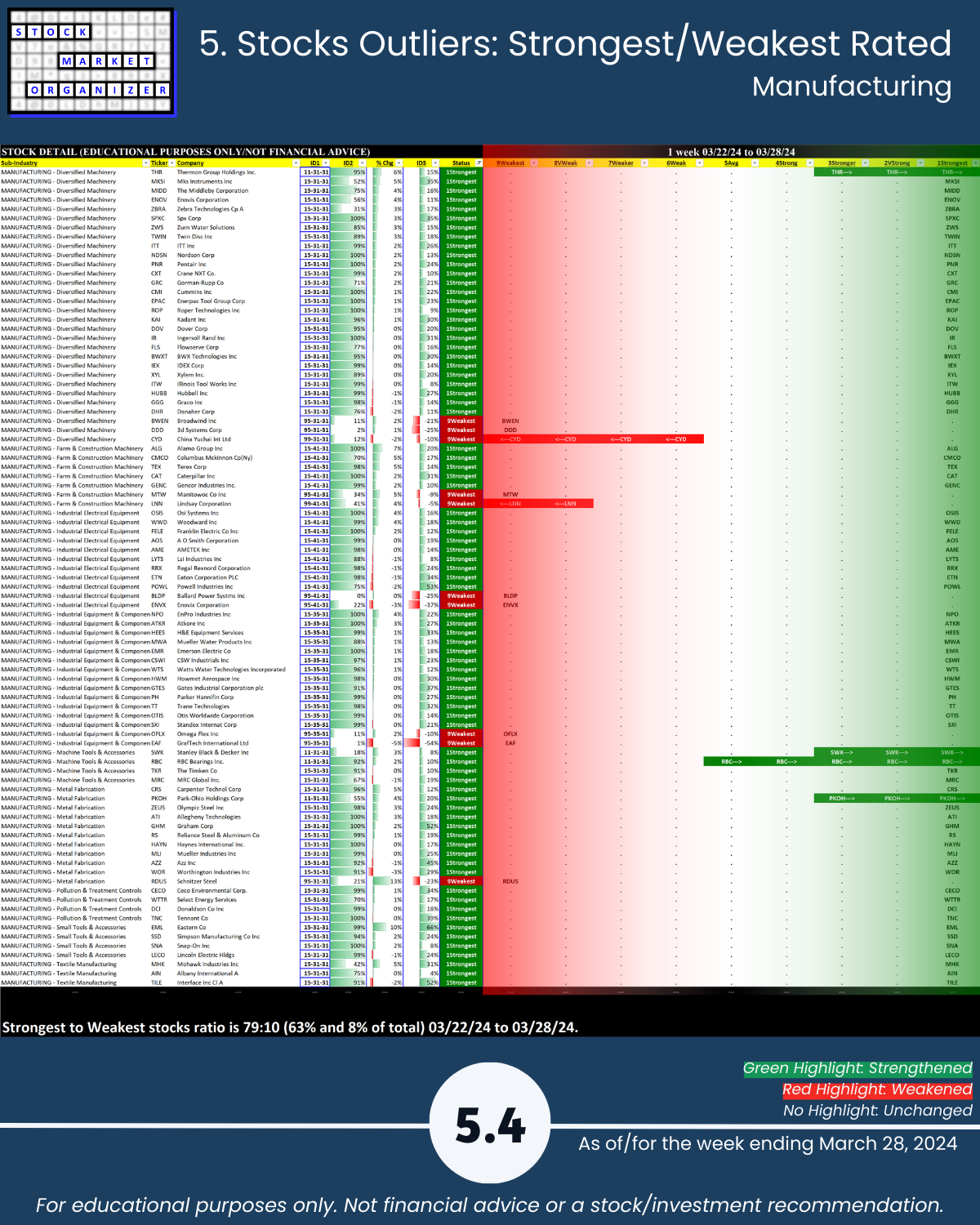Open the Status column filter dropdown
The image size is (980, 1225).
479,163
